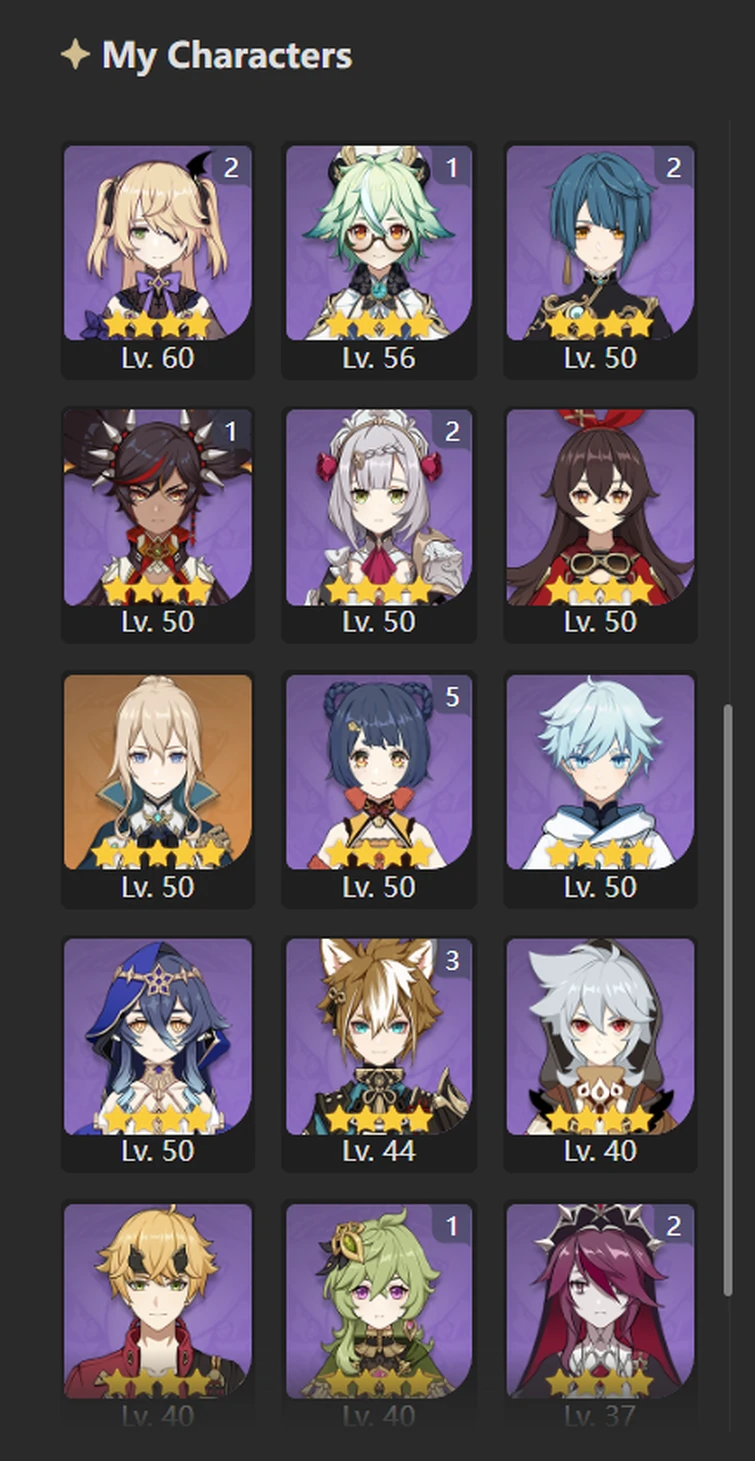
Task: Select the five-star orange background character card
Action: pyautogui.click(x=158, y=790)
